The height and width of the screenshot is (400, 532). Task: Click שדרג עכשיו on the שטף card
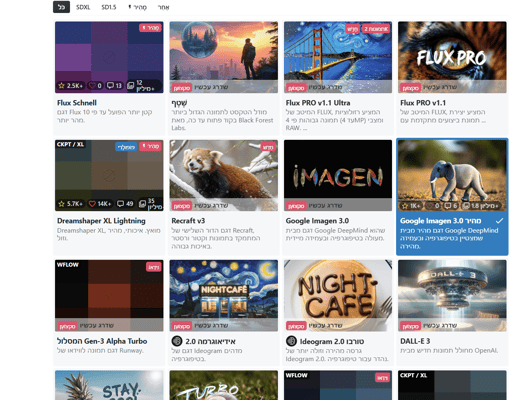pyautogui.click(x=211, y=88)
